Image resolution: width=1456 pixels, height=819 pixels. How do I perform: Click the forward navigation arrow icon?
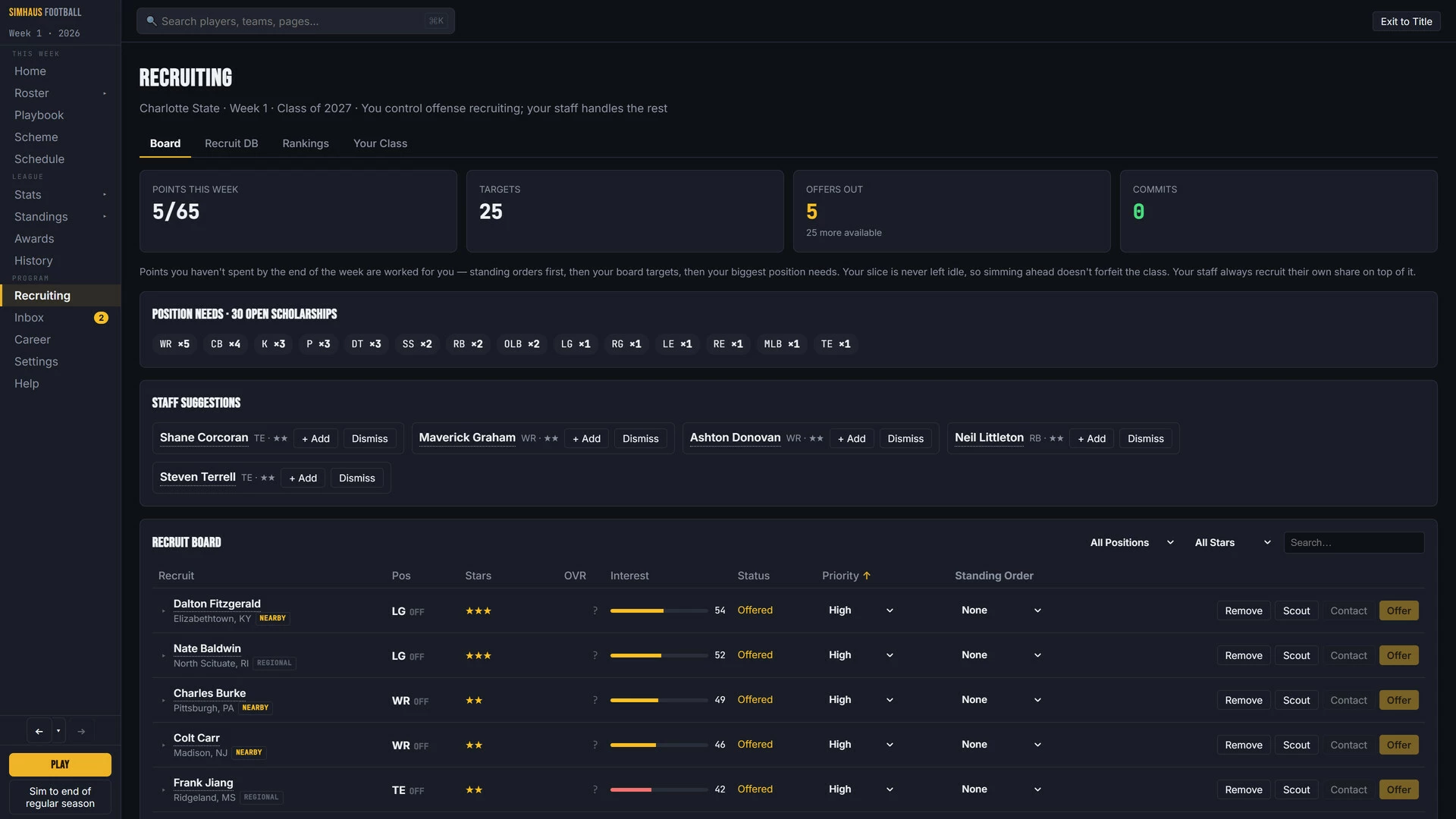point(81,731)
